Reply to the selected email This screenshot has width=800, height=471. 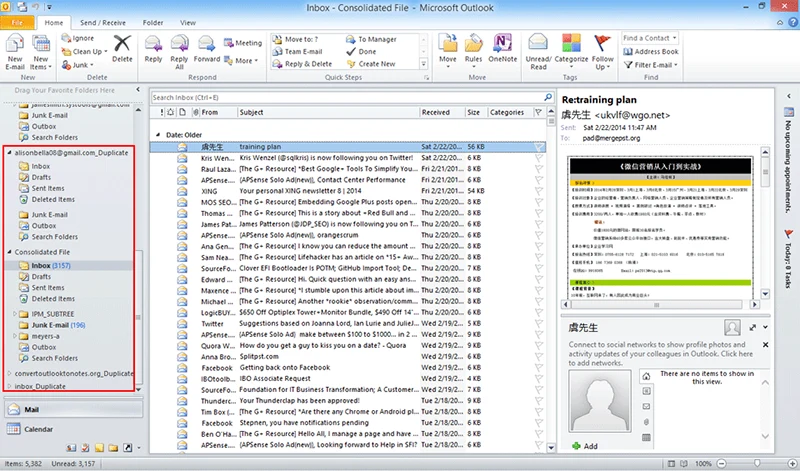pyautogui.click(x=153, y=49)
